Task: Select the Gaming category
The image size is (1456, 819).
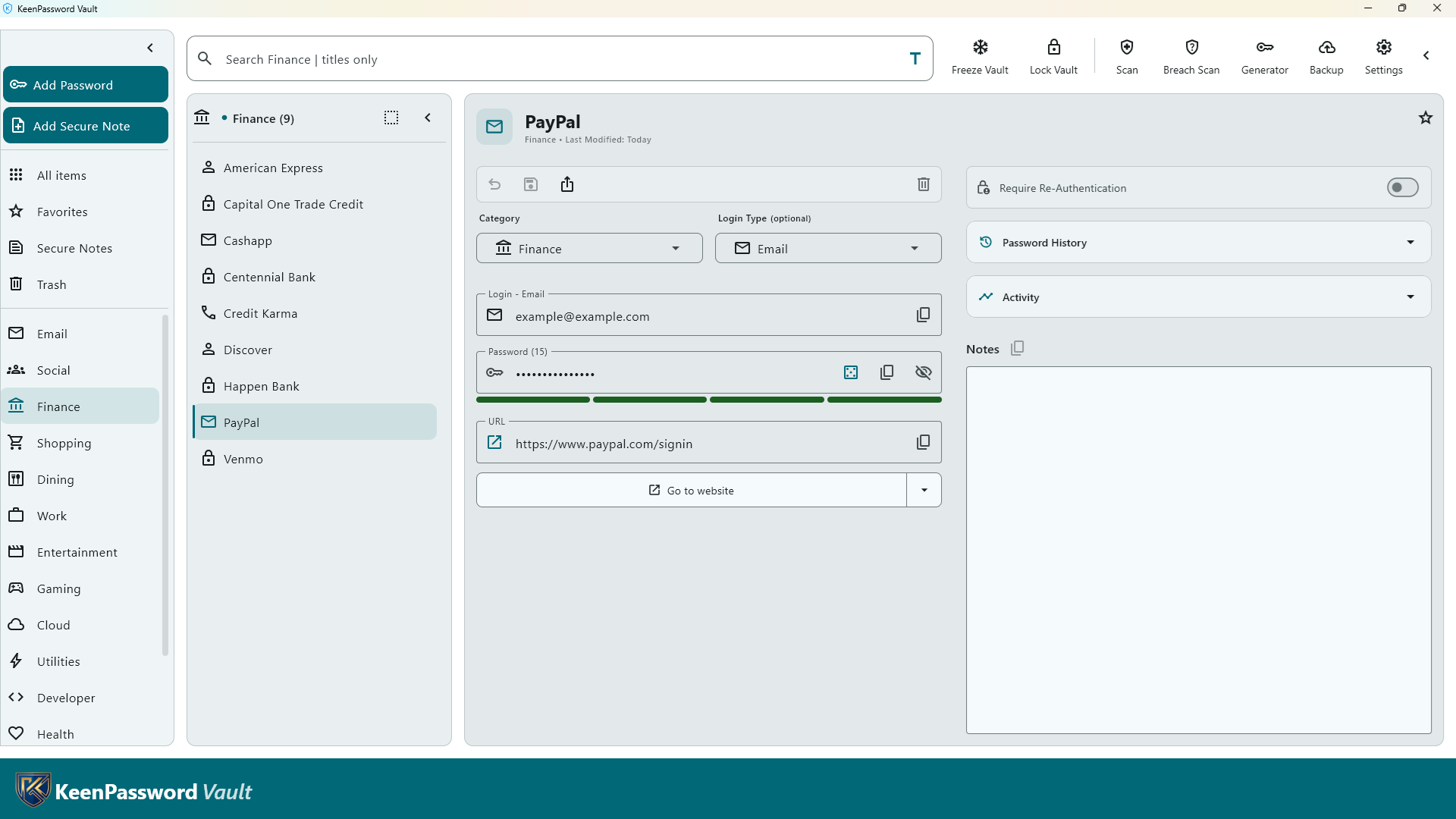Action: coord(80,588)
